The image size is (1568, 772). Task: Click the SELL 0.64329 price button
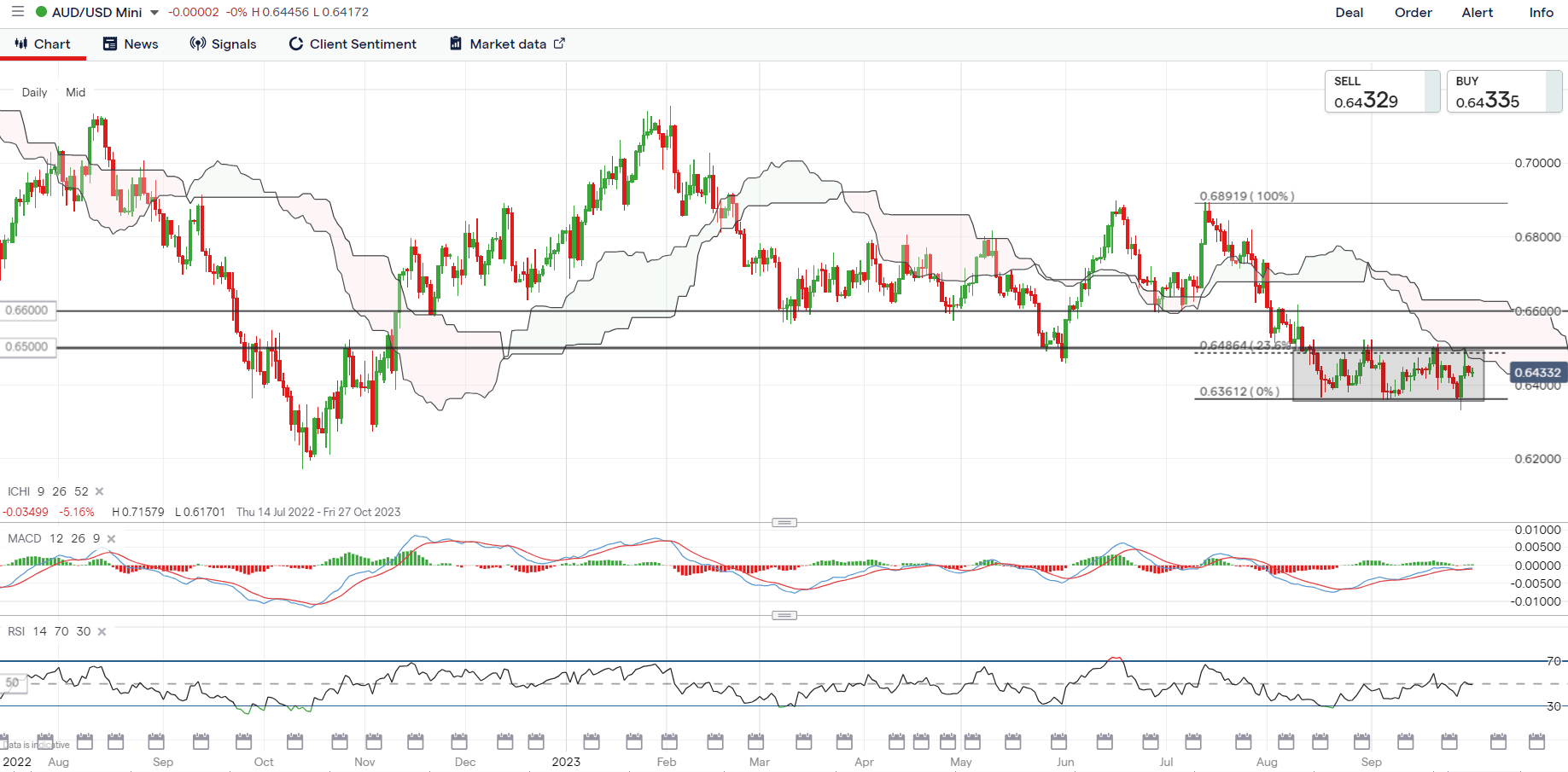click(1382, 91)
